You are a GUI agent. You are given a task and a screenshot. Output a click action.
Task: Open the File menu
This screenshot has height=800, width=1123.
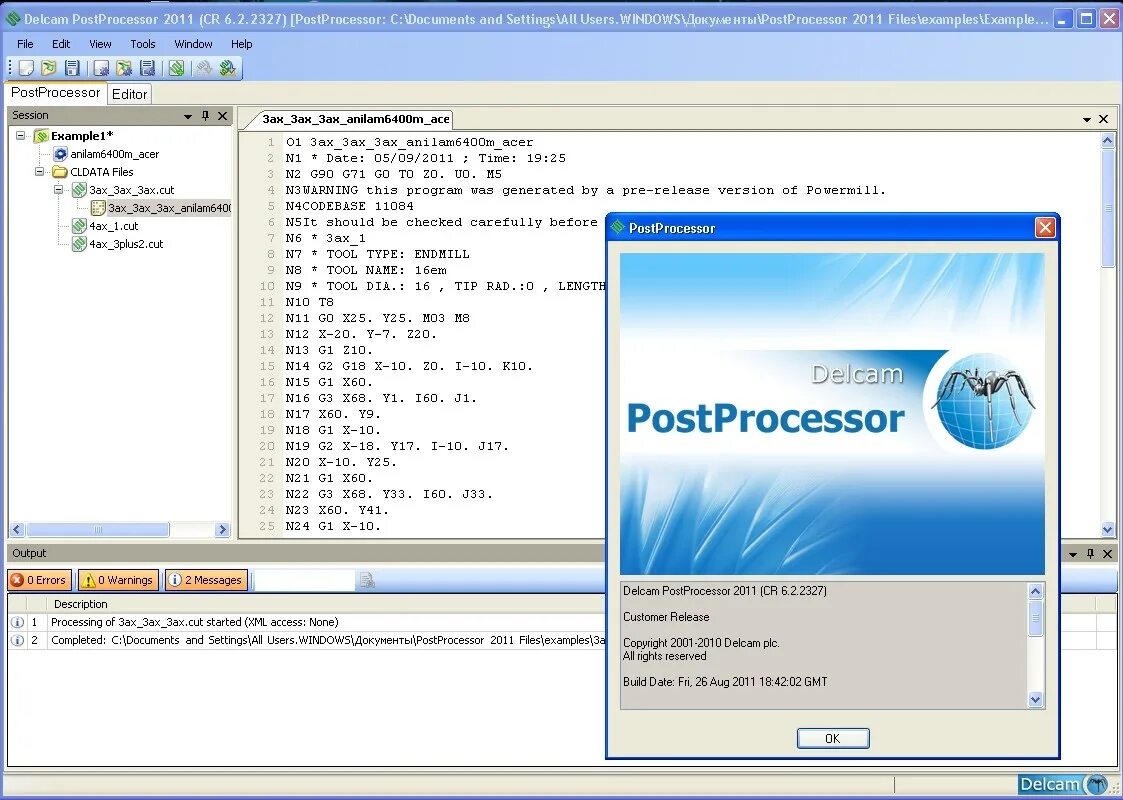tap(25, 44)
